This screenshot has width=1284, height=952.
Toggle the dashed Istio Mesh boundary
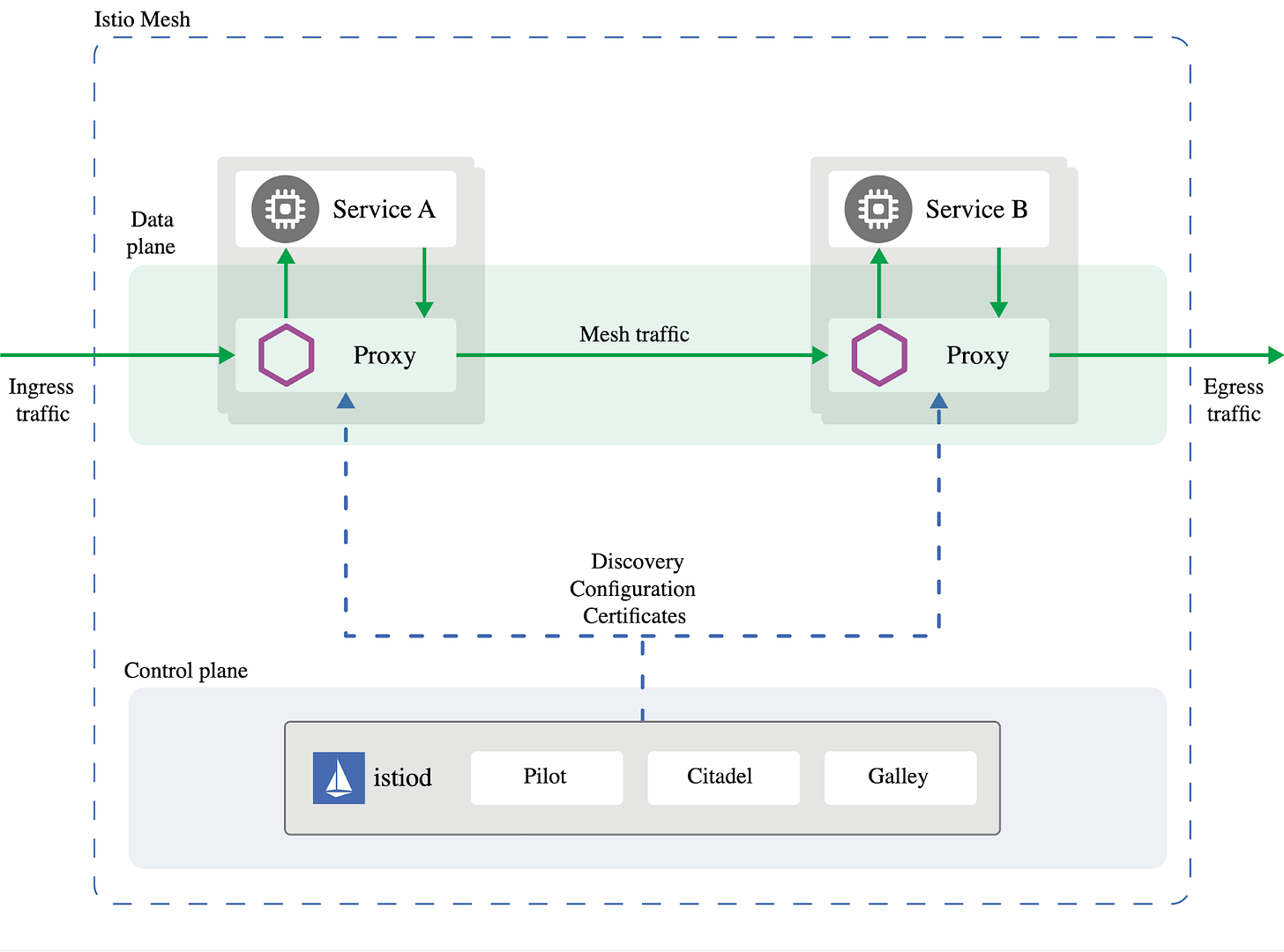tap(617, 37)
